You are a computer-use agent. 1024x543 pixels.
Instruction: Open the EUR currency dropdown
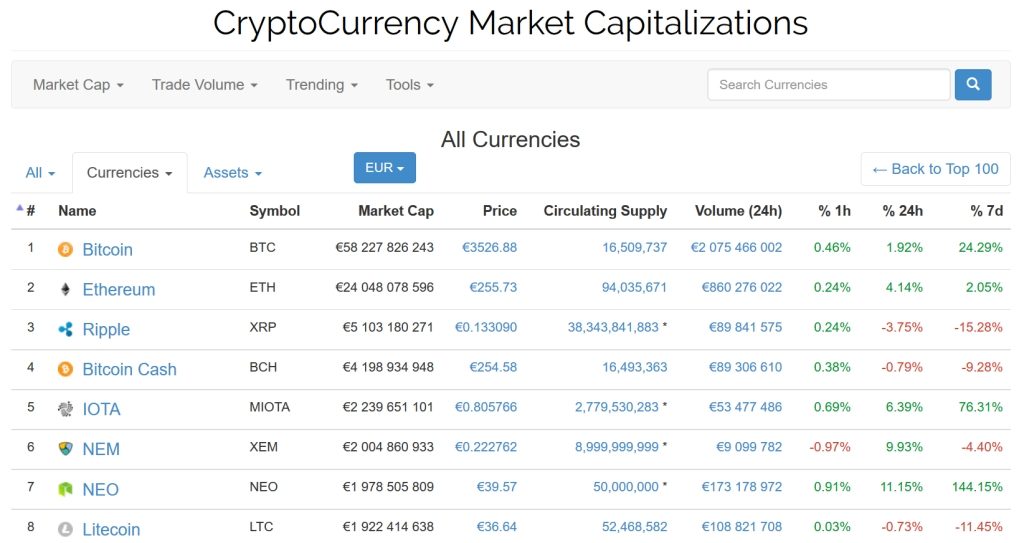[x=384, y=168]
